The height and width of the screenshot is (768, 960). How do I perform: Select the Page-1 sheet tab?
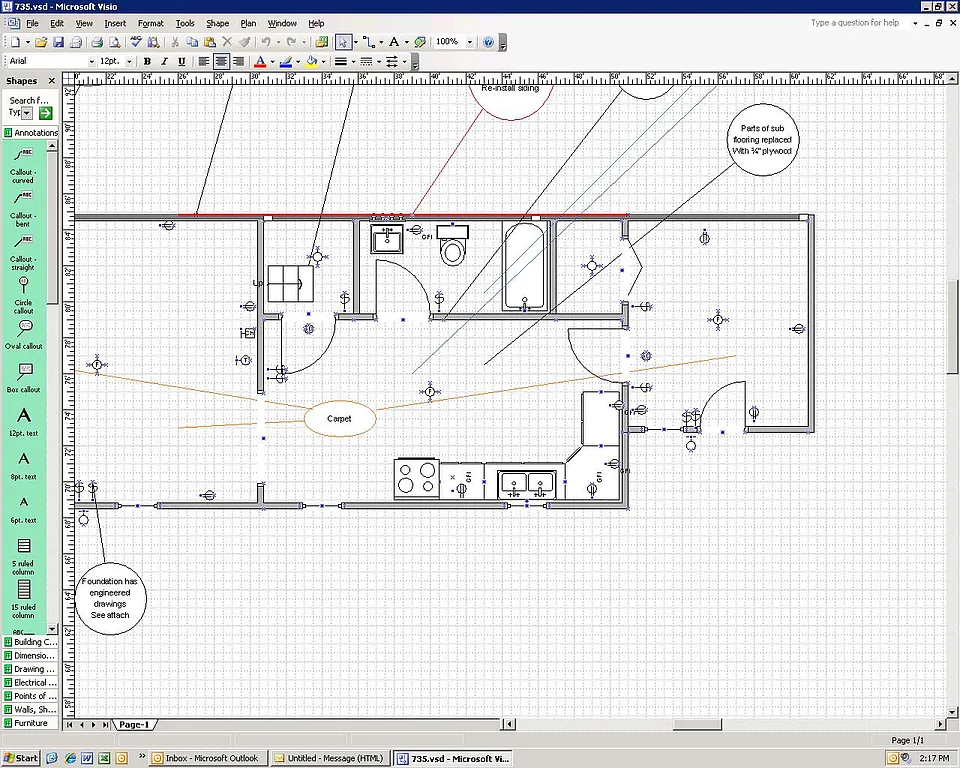134,724
